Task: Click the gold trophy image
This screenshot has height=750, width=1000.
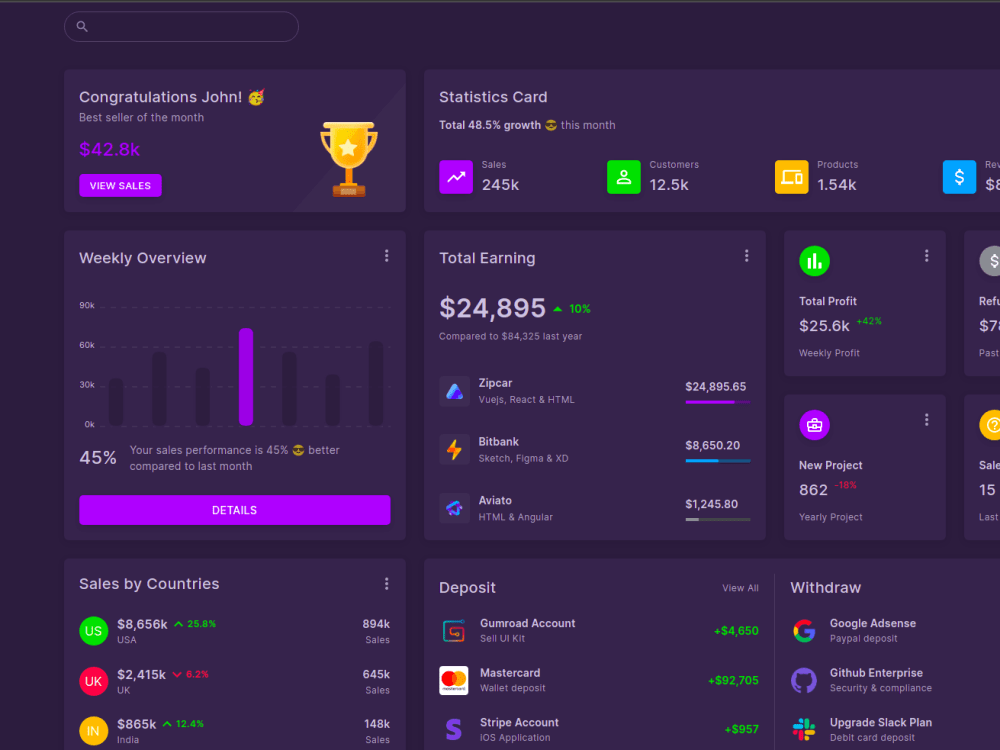Action: click(348, 159)
